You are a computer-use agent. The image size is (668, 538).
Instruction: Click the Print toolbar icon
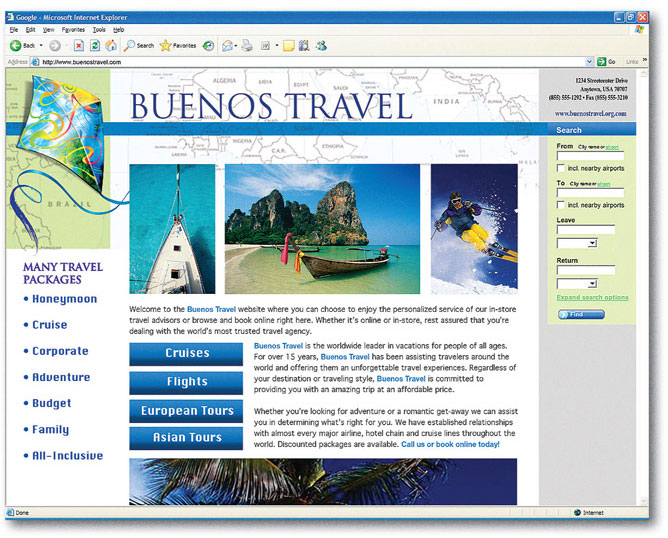point(247,46)
